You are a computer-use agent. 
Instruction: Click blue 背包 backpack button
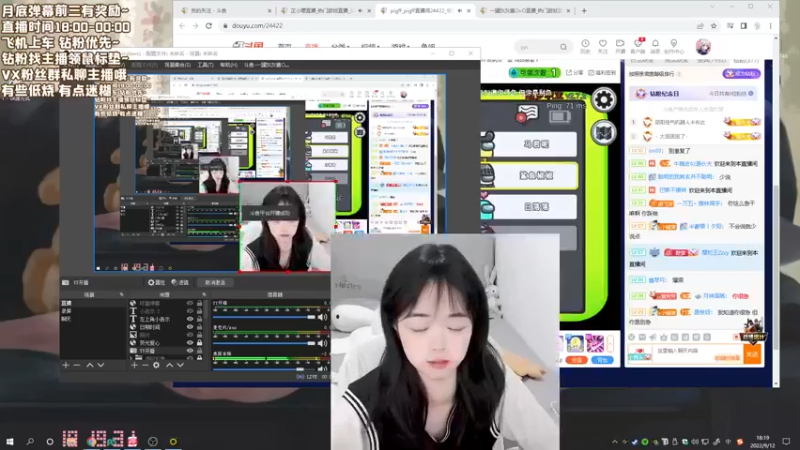click(603, 360)
